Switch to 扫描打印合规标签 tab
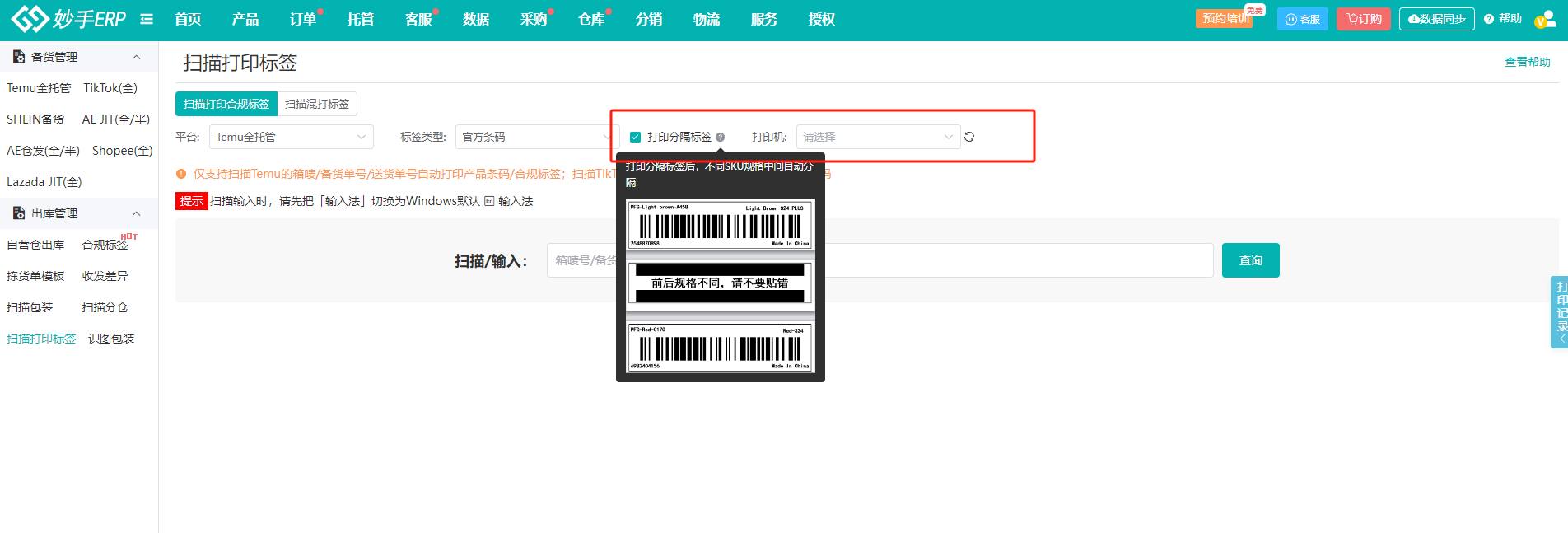 (x=226, y=104)
